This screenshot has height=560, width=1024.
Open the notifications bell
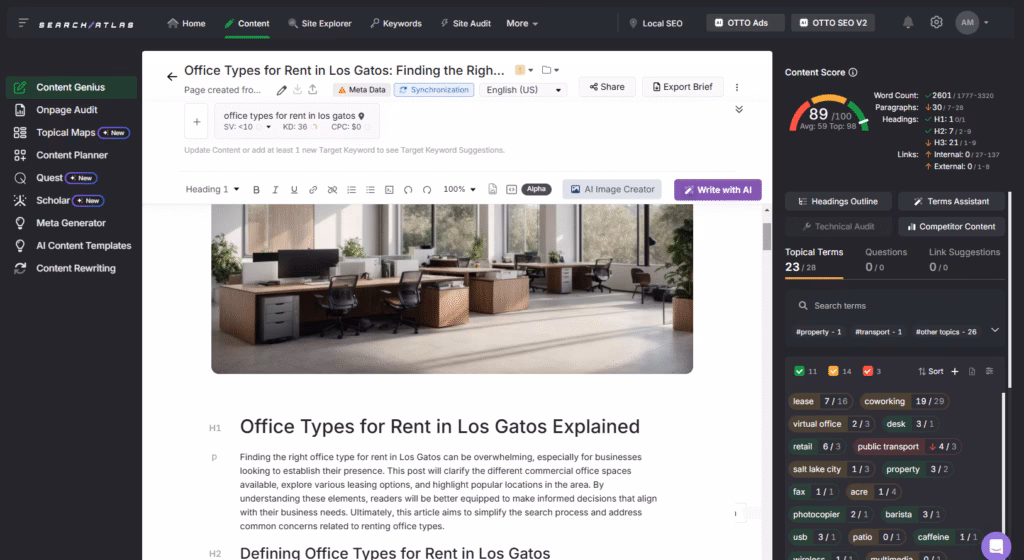point(908,23)
